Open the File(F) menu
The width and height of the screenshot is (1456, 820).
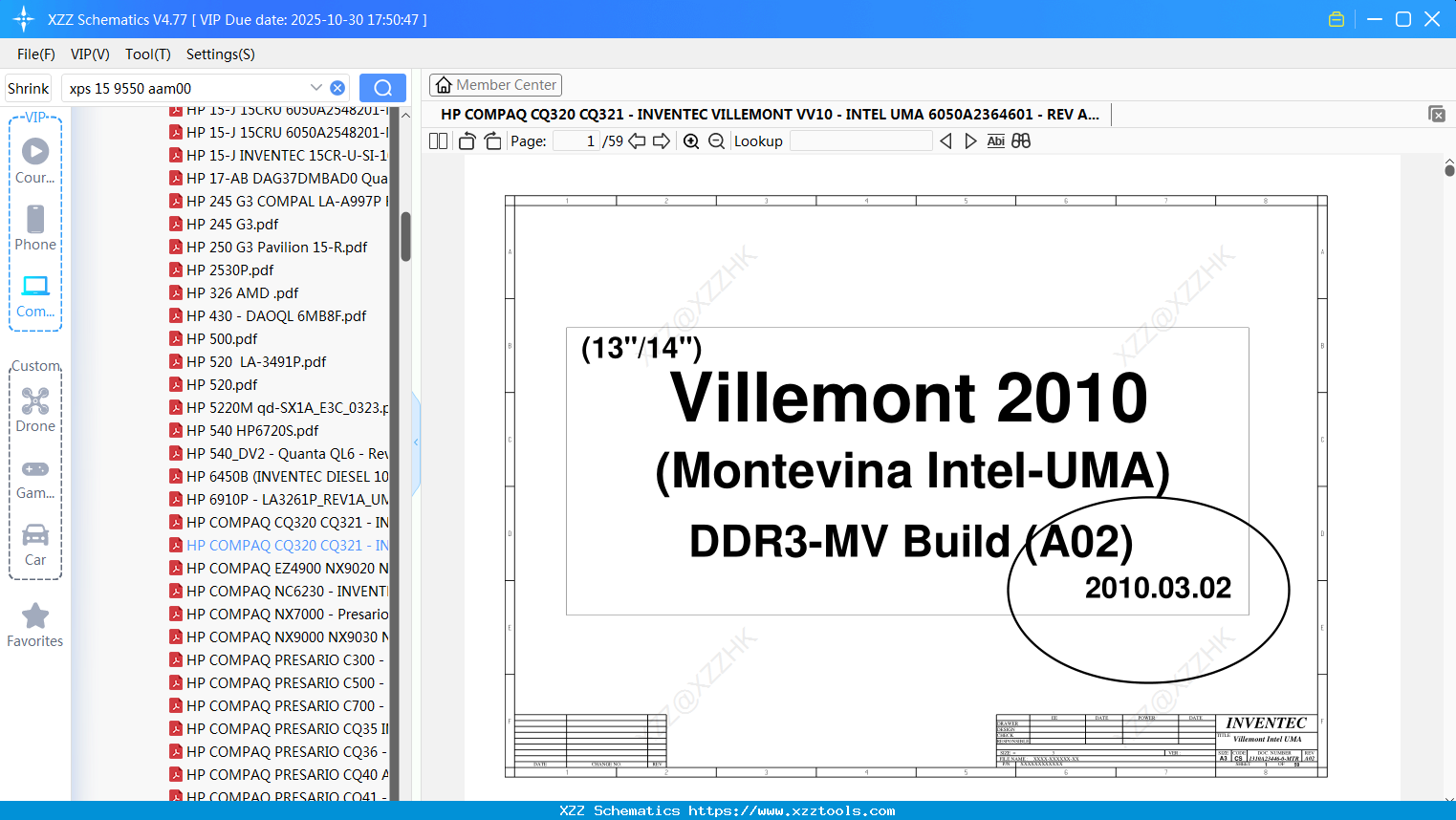coord(36,54)
